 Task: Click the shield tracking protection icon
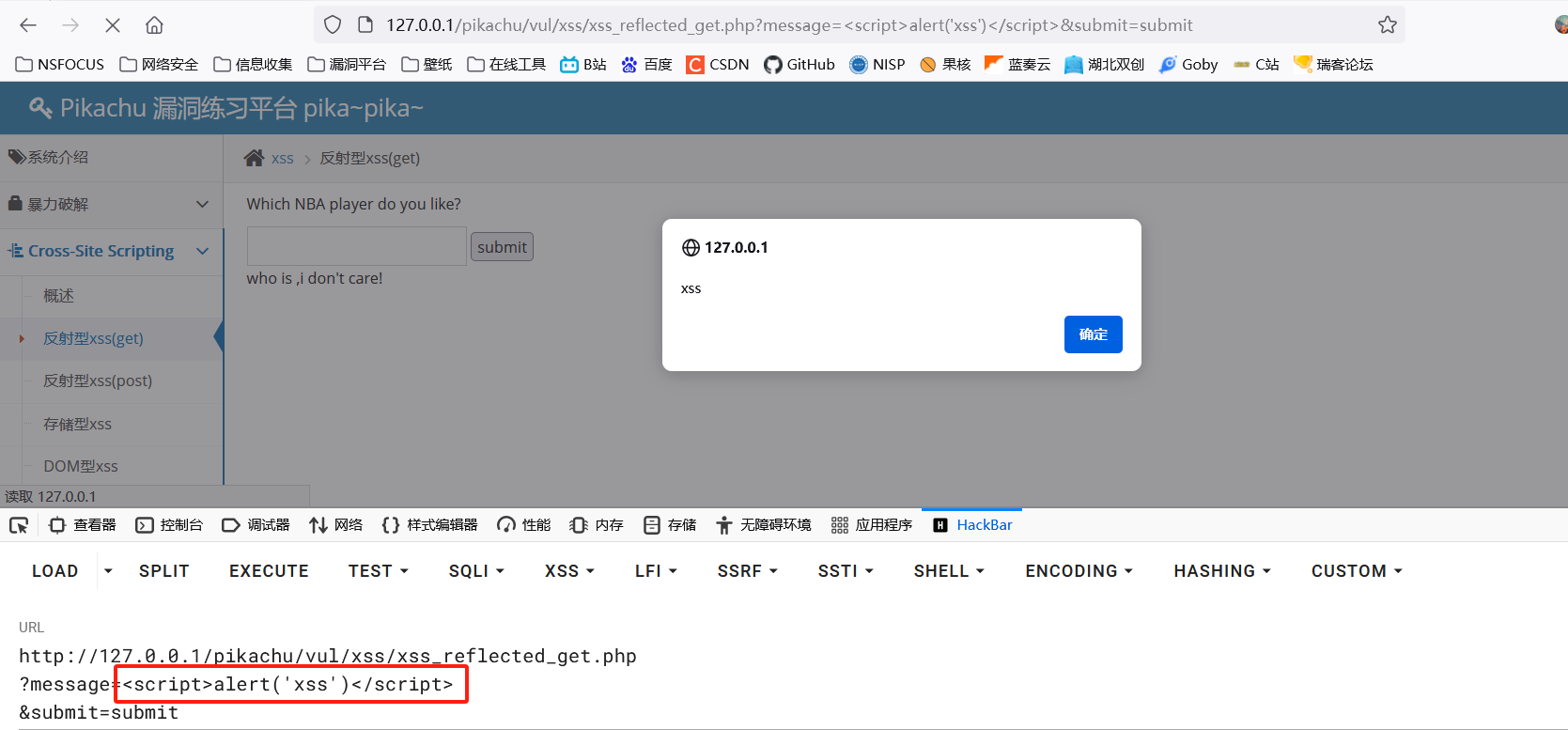pyautogui.click(x=333, y=25)
